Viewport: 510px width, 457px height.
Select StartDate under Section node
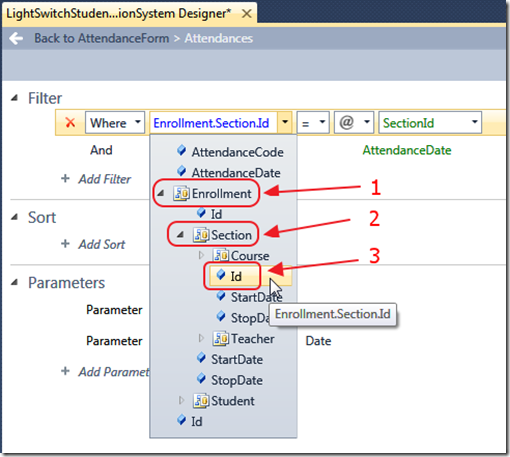tap(256, 297)
